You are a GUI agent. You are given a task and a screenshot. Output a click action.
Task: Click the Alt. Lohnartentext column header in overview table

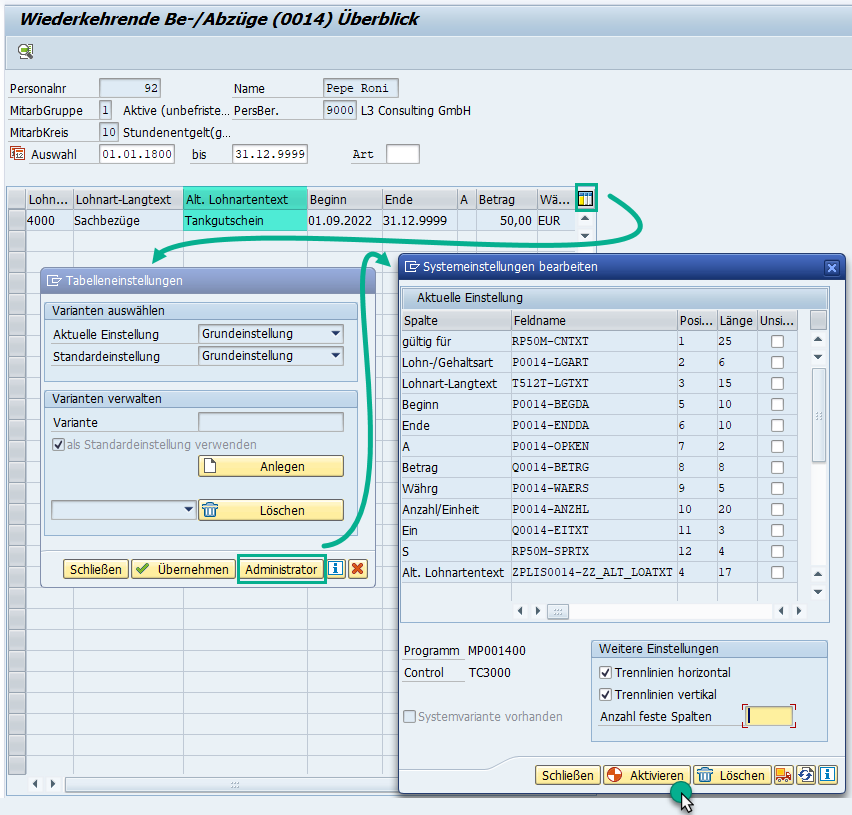pyautogui.click(x=246, y=199)
